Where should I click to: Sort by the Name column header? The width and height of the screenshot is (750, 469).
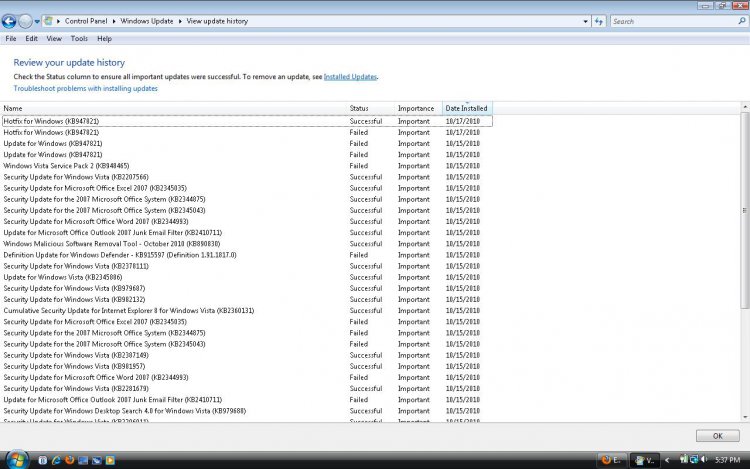tap(174, 109)
